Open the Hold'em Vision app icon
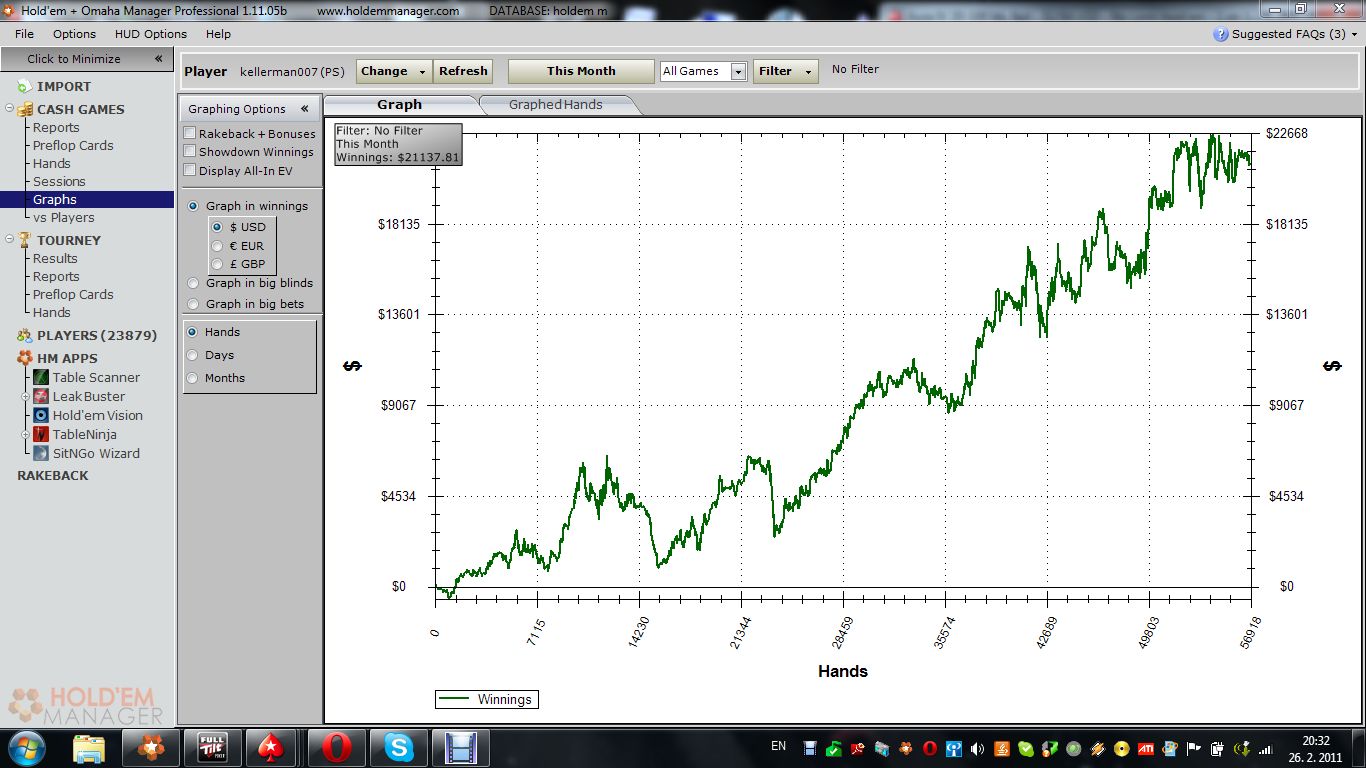This screenshot has height=768, width=1366. 41,415
